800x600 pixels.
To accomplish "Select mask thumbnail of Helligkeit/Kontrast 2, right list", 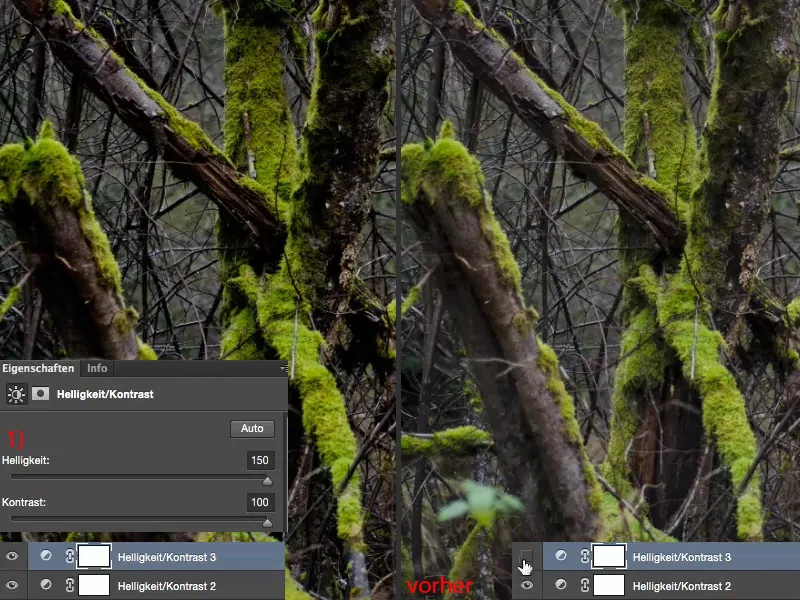I will pos(609,585).
